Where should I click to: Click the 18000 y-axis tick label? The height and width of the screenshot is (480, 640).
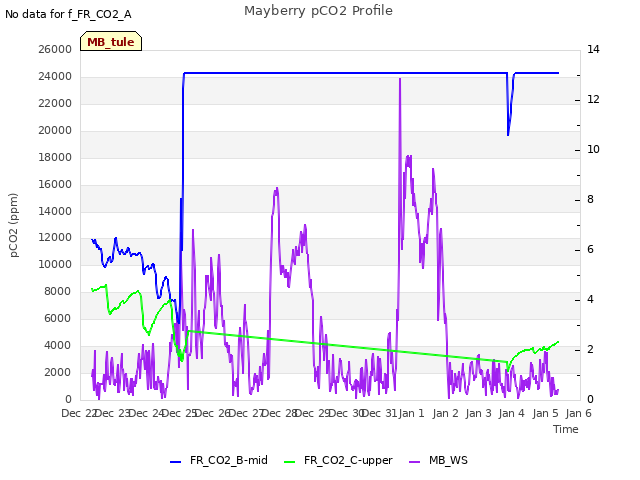coord(55,157)
